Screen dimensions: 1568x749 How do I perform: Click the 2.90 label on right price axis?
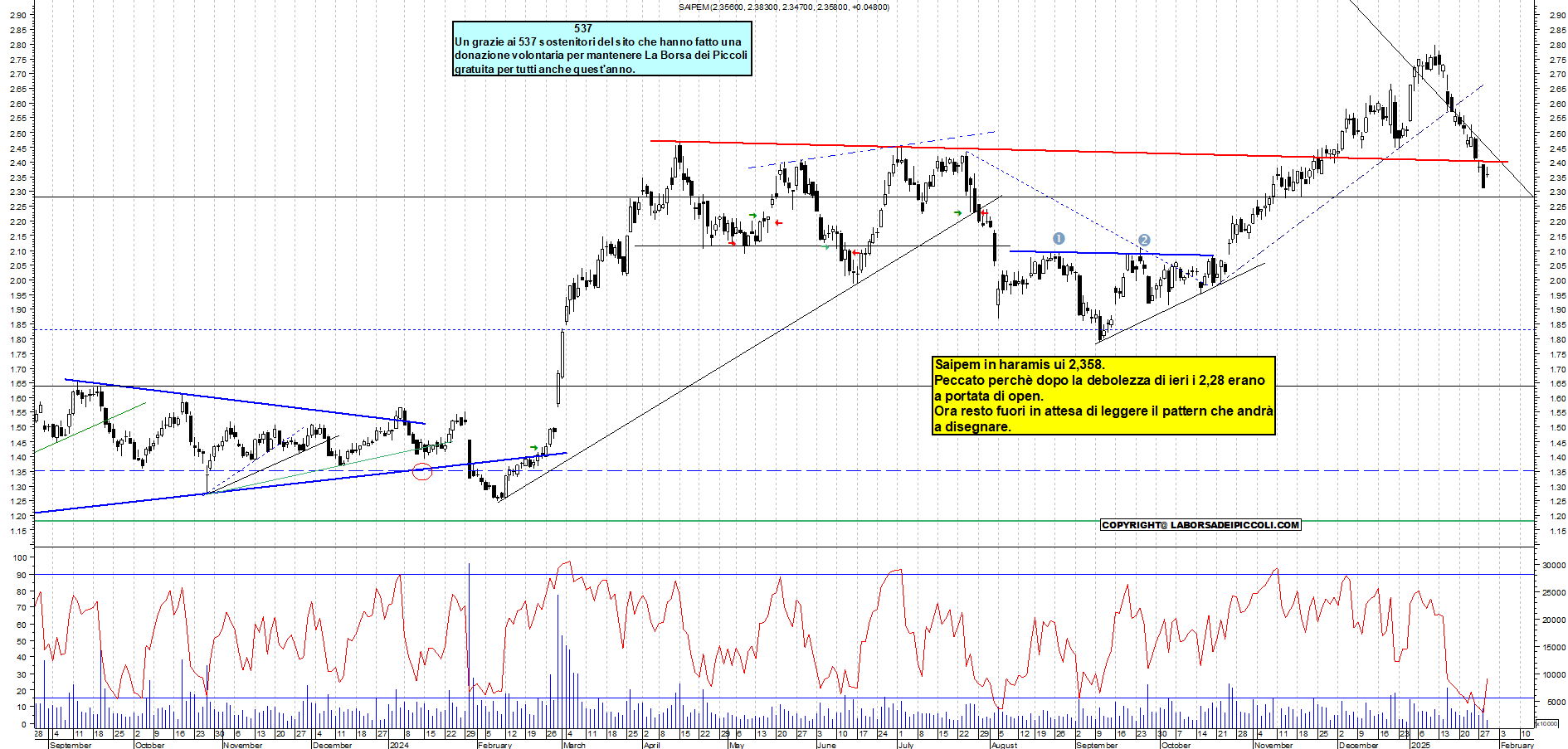[1557, 15]
